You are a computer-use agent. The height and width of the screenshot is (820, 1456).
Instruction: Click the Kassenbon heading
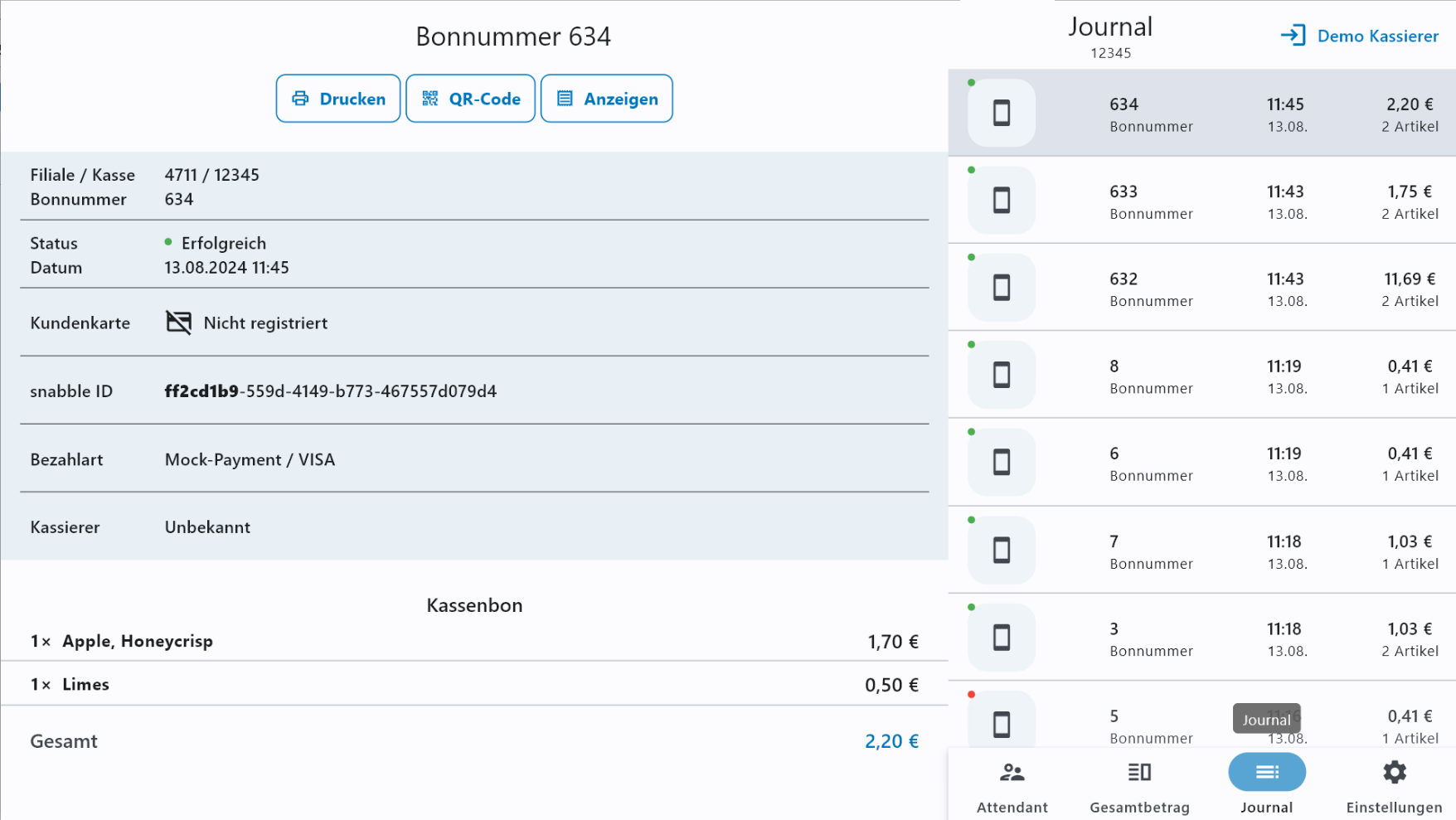[474, 605]
